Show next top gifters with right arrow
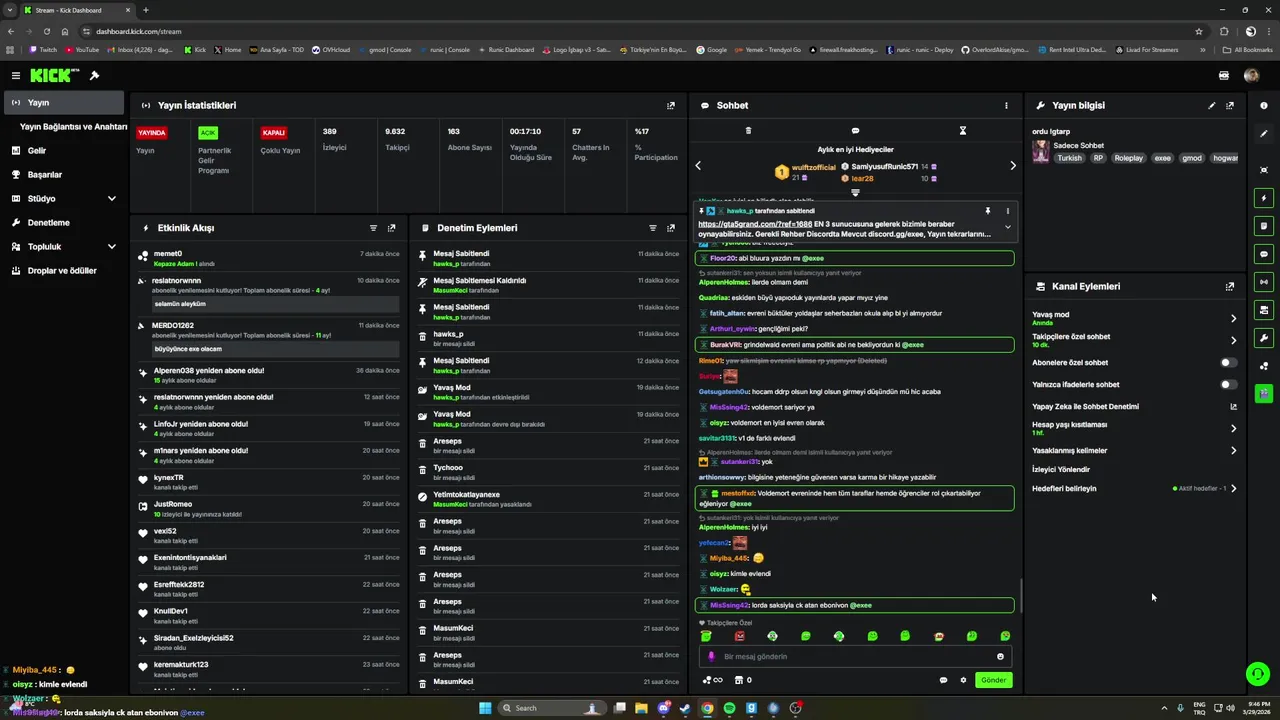Image resolution: width=1280 pixels, height=720 pixels. click(1012, 166)
